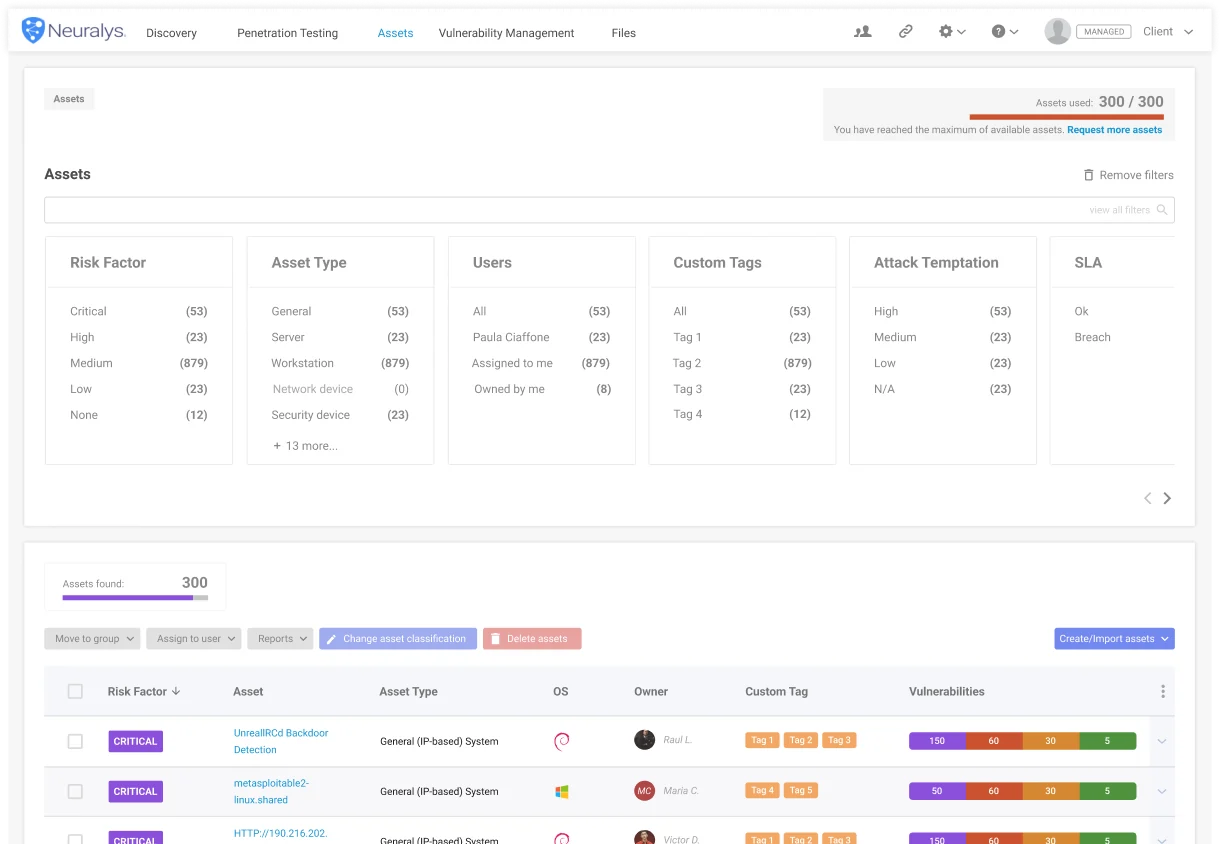This screenshot has width=1220, height=844.
Task: Click the link chain icon in header
Action: 905,31
